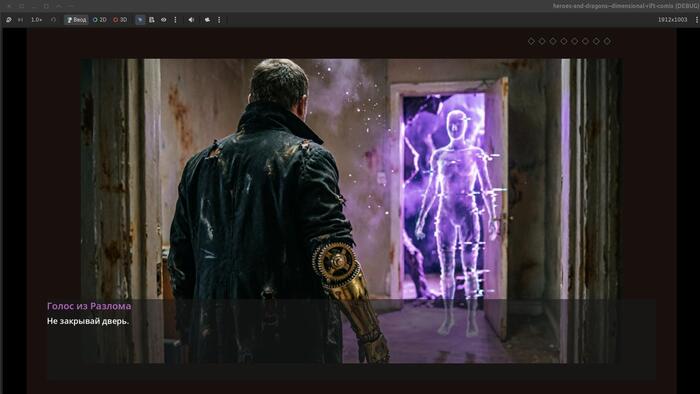This screenshot has width=700, height=394.
Task: Click the 1912x1003 window size label
Action: [672, 20]
